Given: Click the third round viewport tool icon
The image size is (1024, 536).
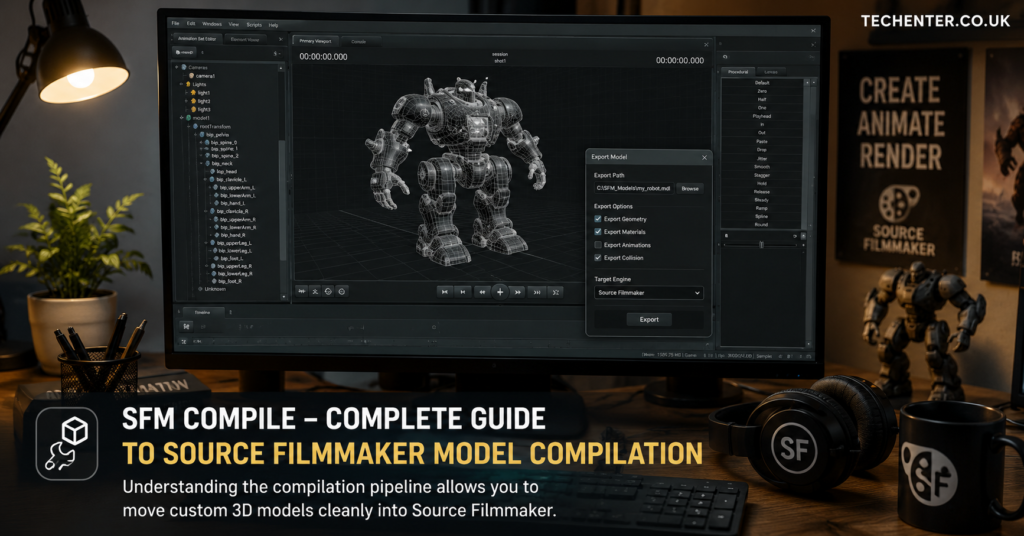Looking at the screenshot, I should click(x=328, y=292).
